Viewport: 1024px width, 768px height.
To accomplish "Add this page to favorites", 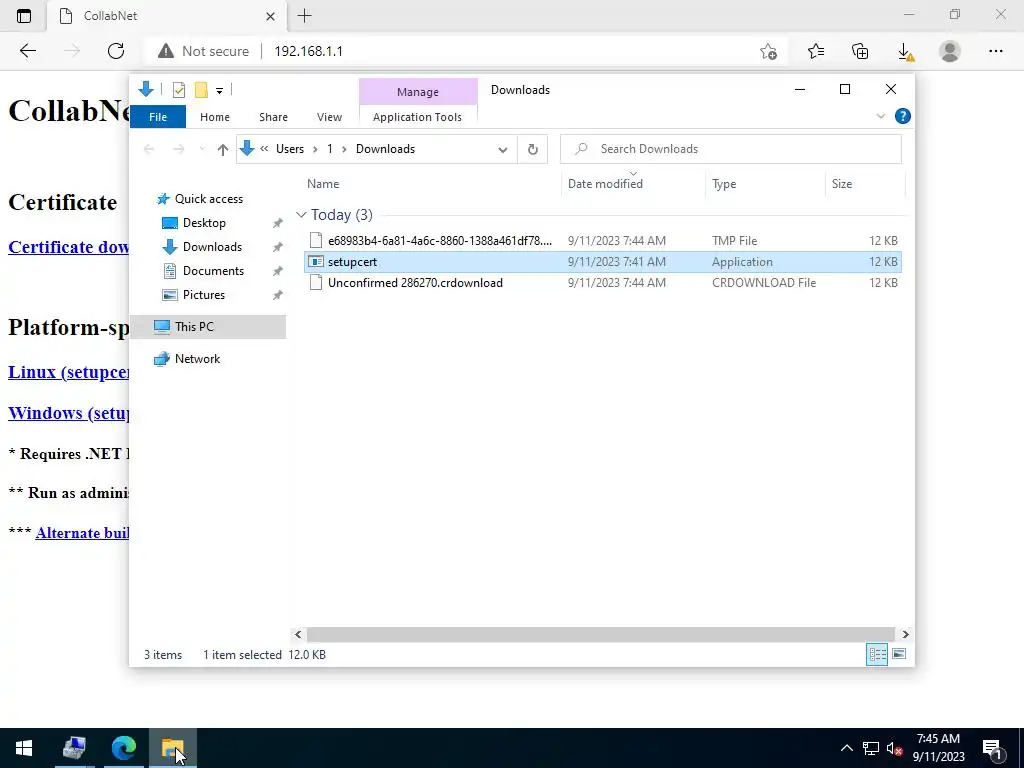I will pos(769,51).
